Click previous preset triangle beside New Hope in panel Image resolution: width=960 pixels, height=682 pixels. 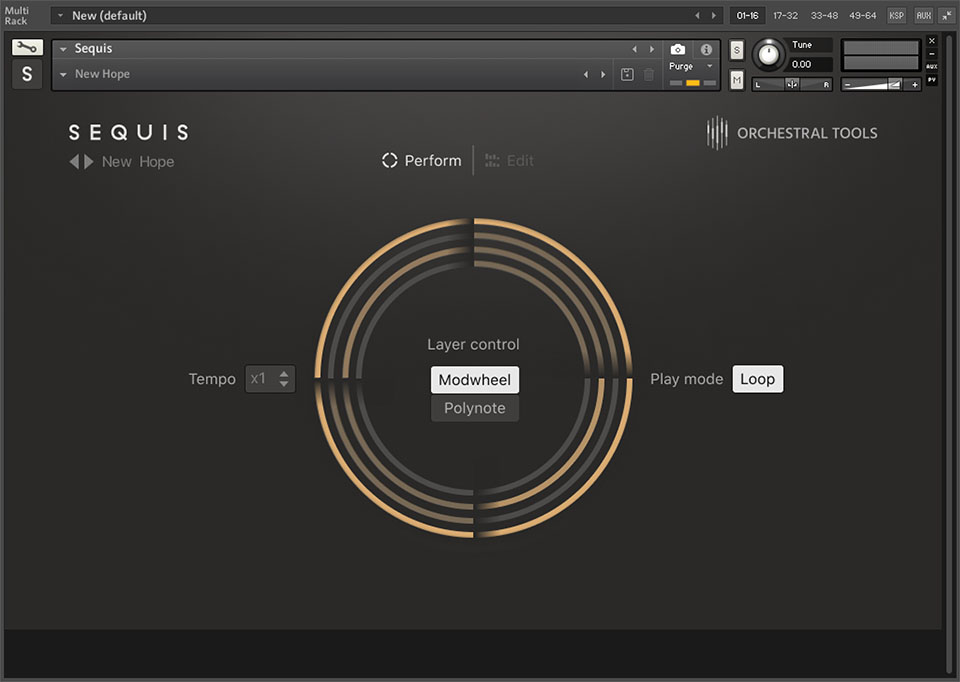tap(74, 162)
